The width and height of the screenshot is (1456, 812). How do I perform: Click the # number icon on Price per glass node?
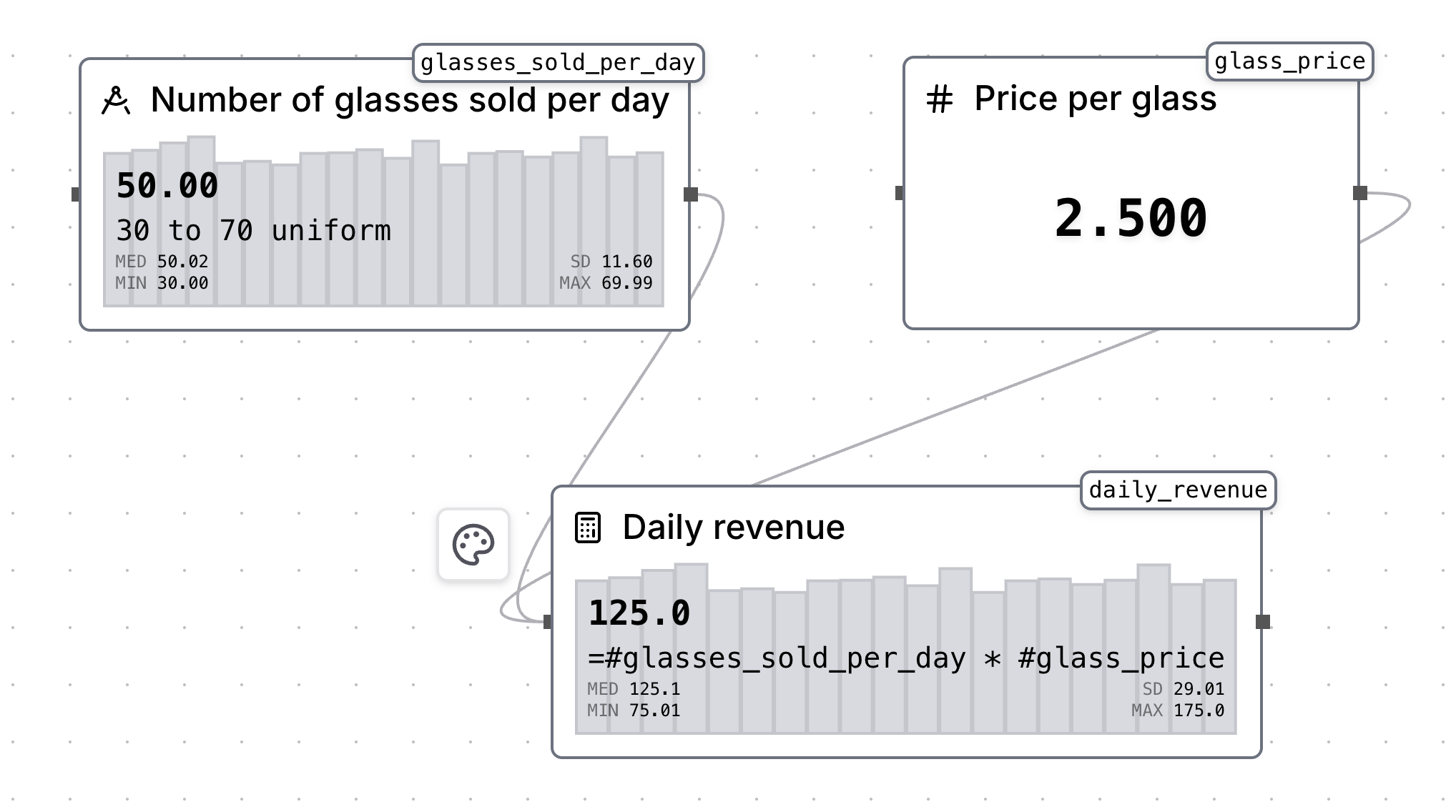click(940, 99)
